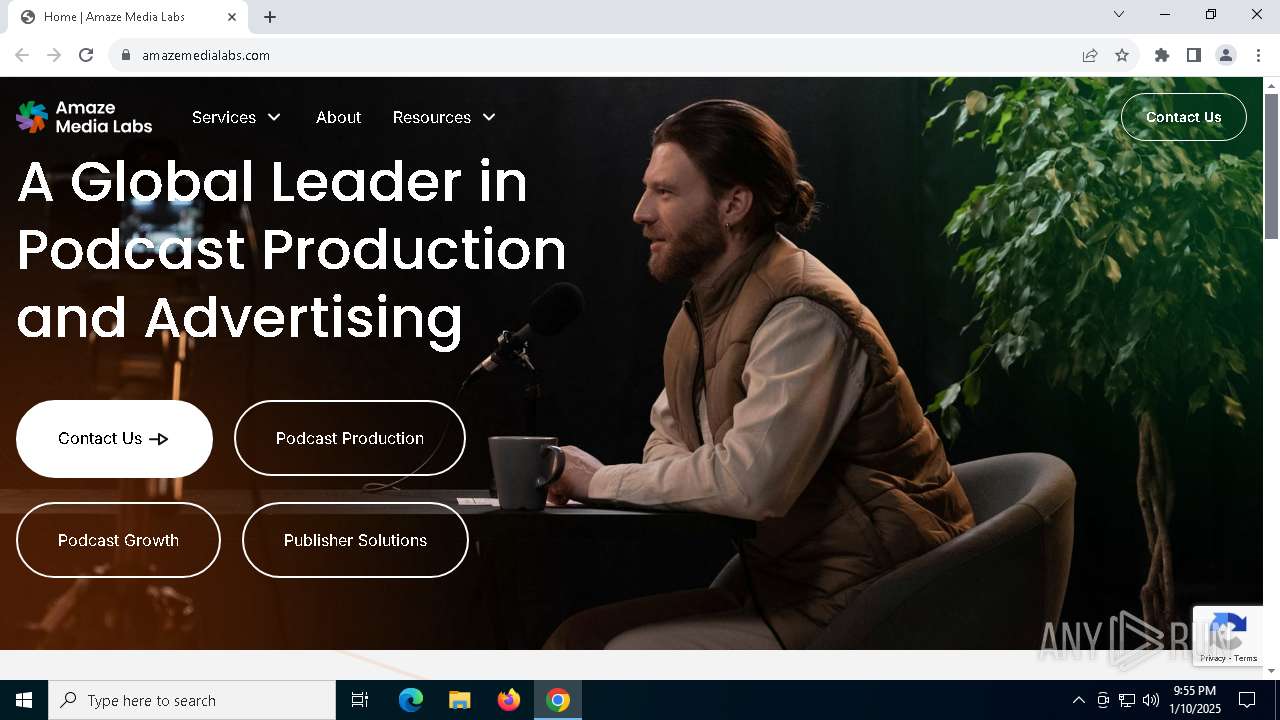Click the reCAPTCHA badge
The image size is (1280, 720).
coord(1227,636)
